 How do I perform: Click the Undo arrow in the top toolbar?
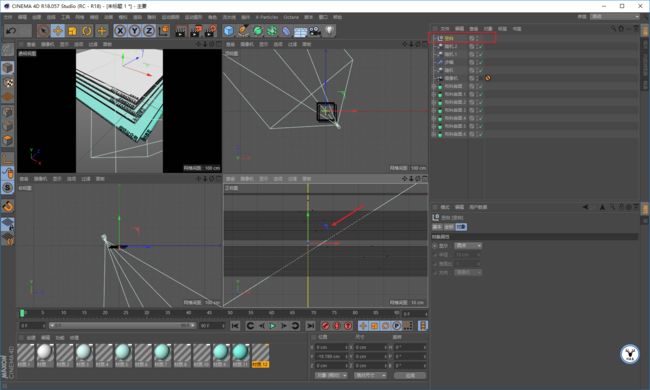click(12, 31)
